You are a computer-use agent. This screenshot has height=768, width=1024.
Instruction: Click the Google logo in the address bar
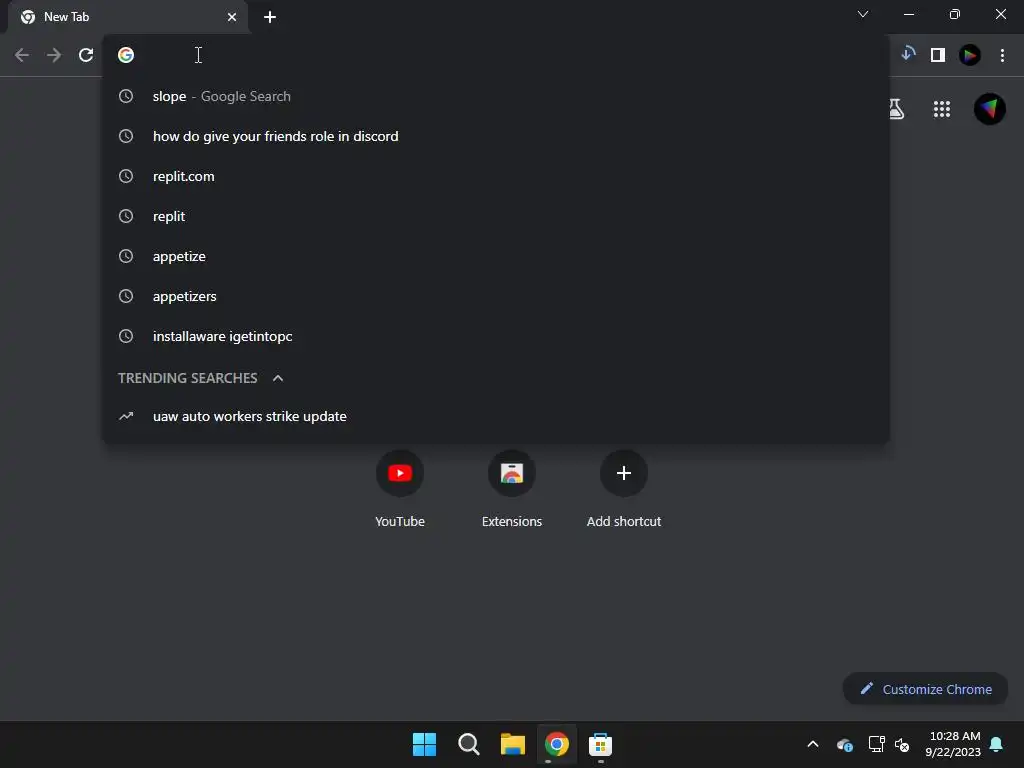pos(126,56)
